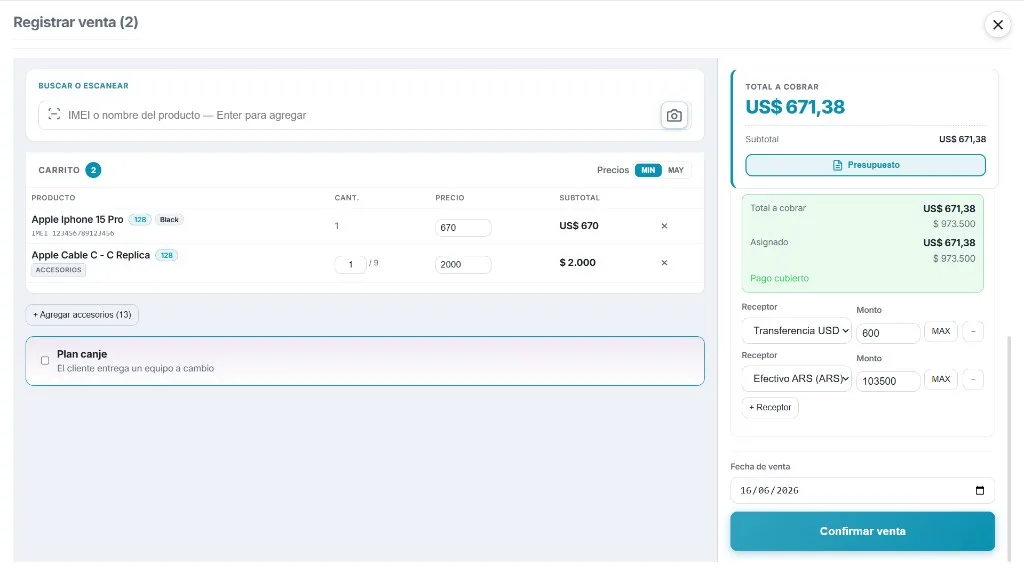The height and width of the screenshot is (575, 1024).
Task: Edit quantity field for Cable C - C Replica
Action: (350, 265)
